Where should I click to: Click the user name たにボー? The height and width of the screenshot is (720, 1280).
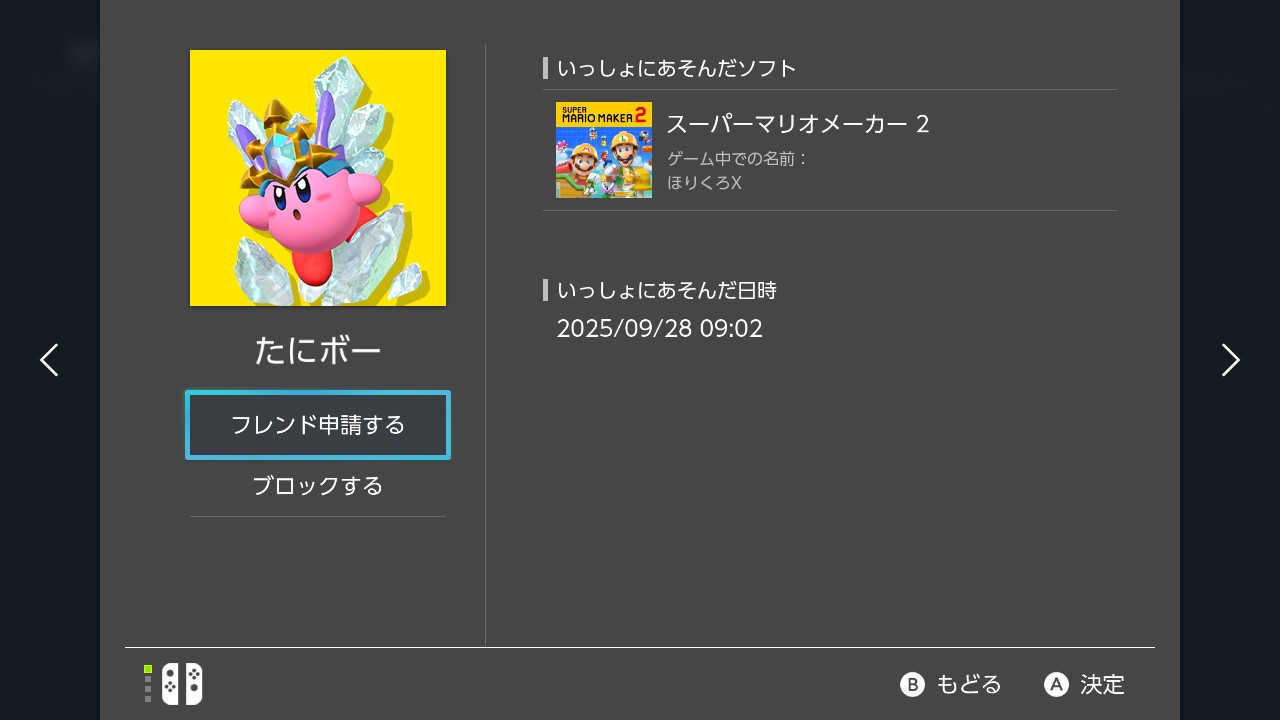(x=318, y=351)
